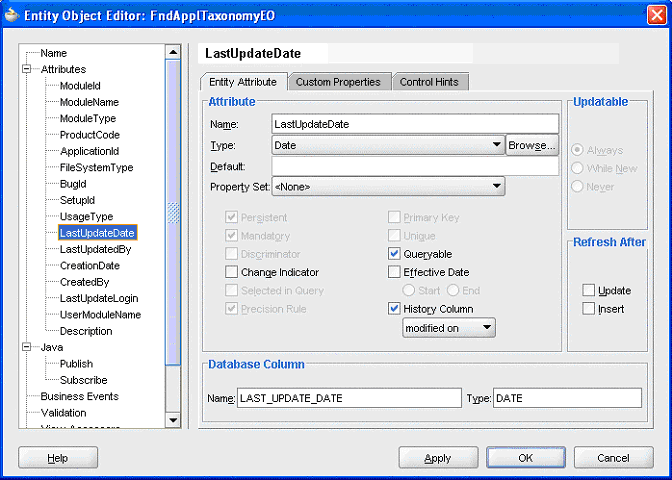
Task: Check Refresh After Update
Action: point(588,290)
